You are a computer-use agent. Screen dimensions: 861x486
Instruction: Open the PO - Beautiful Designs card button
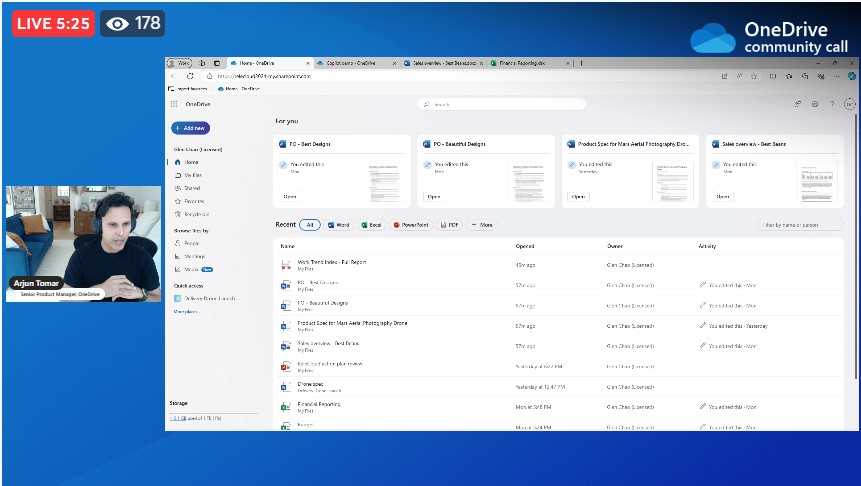434,197
